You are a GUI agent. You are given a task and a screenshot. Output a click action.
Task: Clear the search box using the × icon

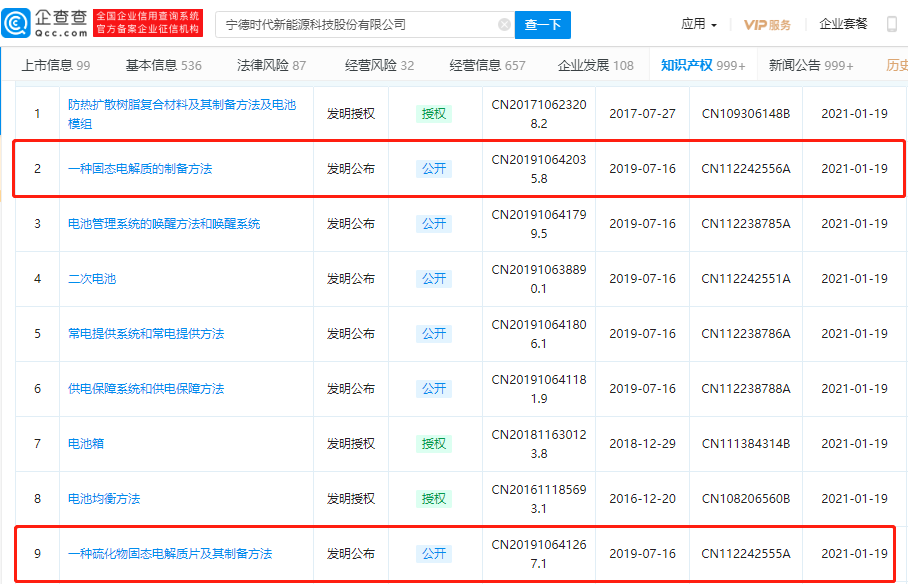point(505,24)
